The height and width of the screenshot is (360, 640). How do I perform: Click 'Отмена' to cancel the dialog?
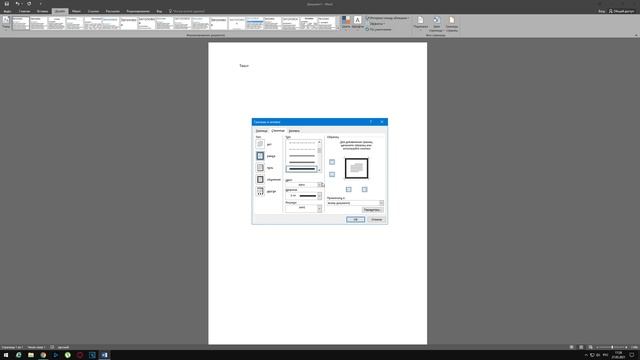(x=376, y=220)
